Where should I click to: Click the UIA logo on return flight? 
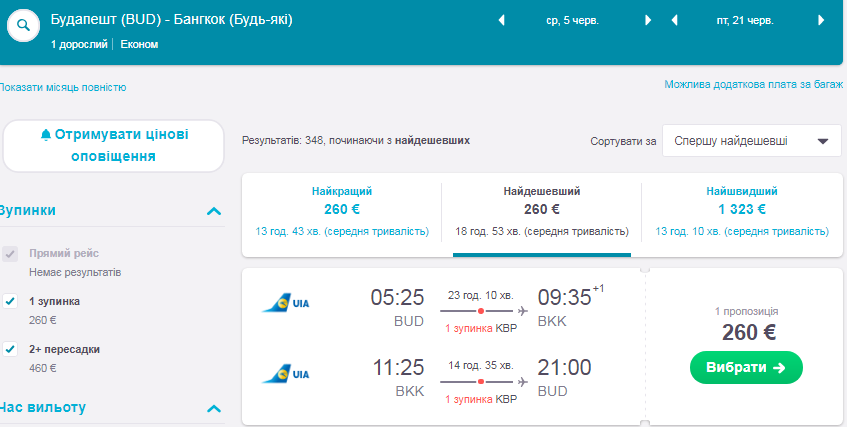[285, 373]
